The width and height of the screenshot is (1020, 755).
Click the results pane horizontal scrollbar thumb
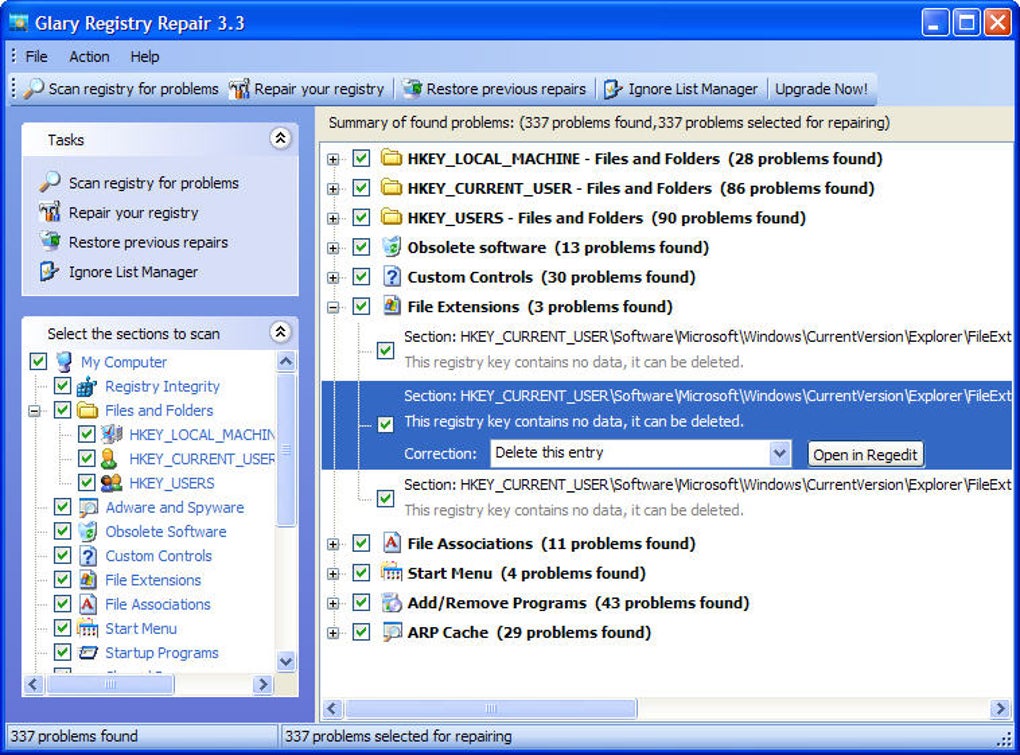(490, 708)
